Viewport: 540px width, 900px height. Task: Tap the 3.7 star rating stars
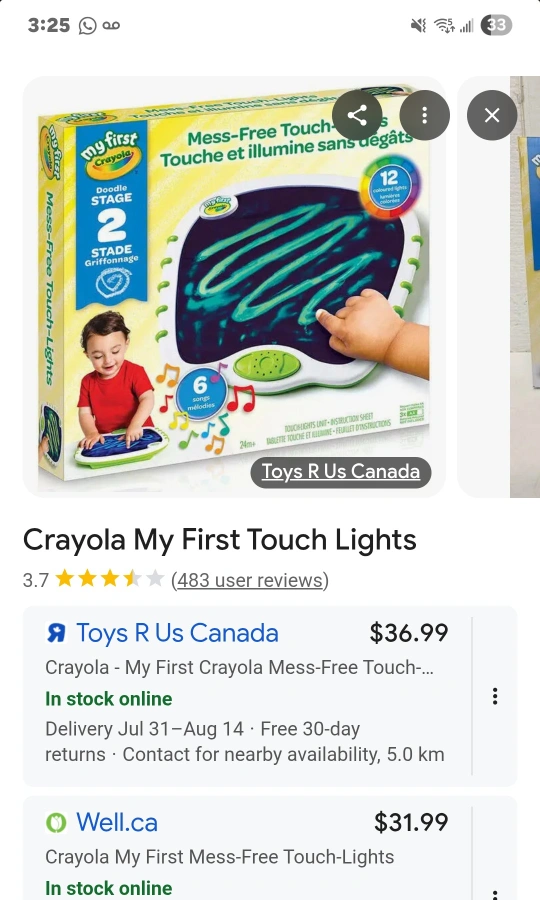click(110, 579)
